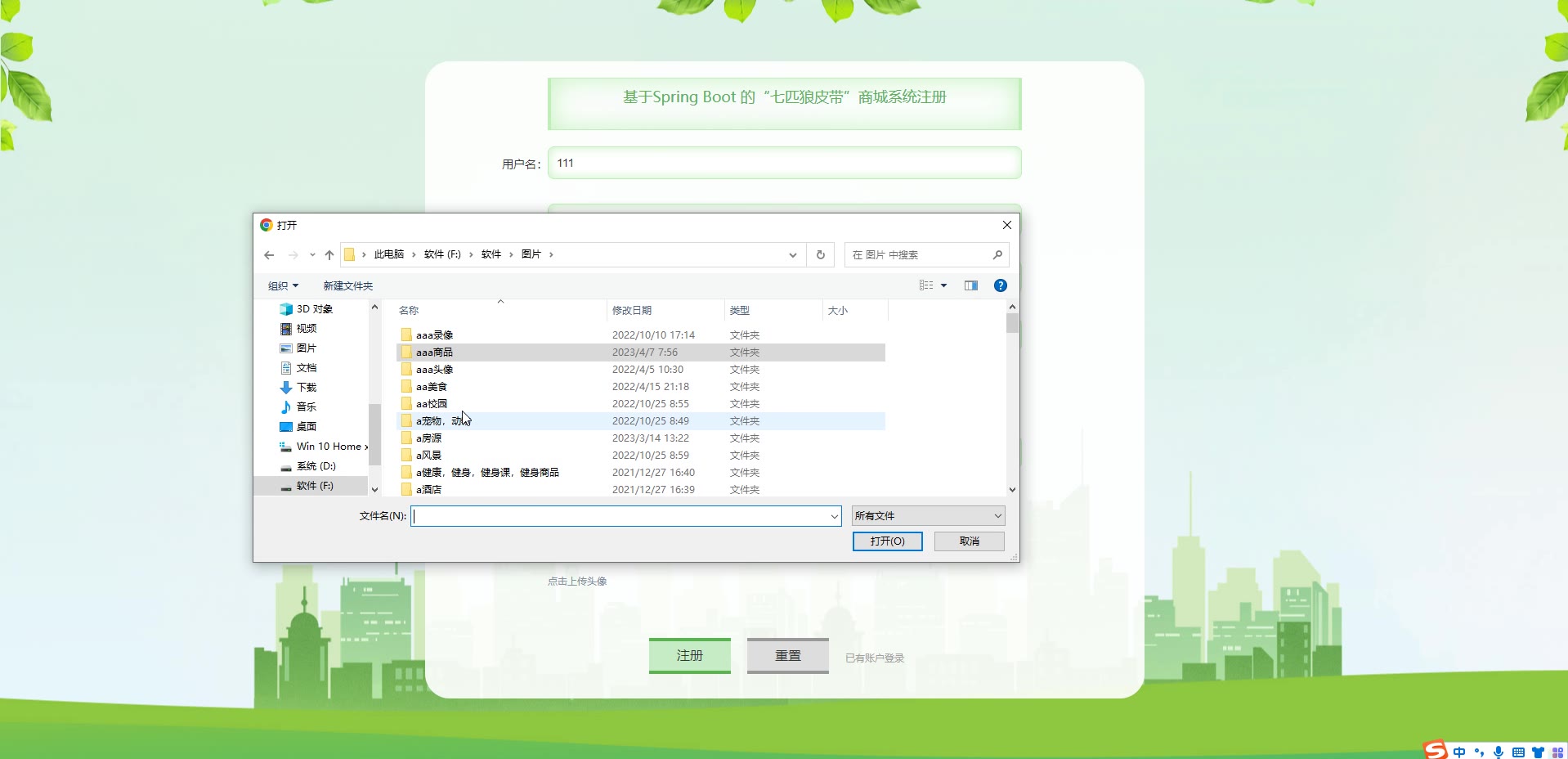The width and height of the screenshot is (1568, 759).
Task: Click the Sogou input method logo
Action: click(x=1436, y=750)
